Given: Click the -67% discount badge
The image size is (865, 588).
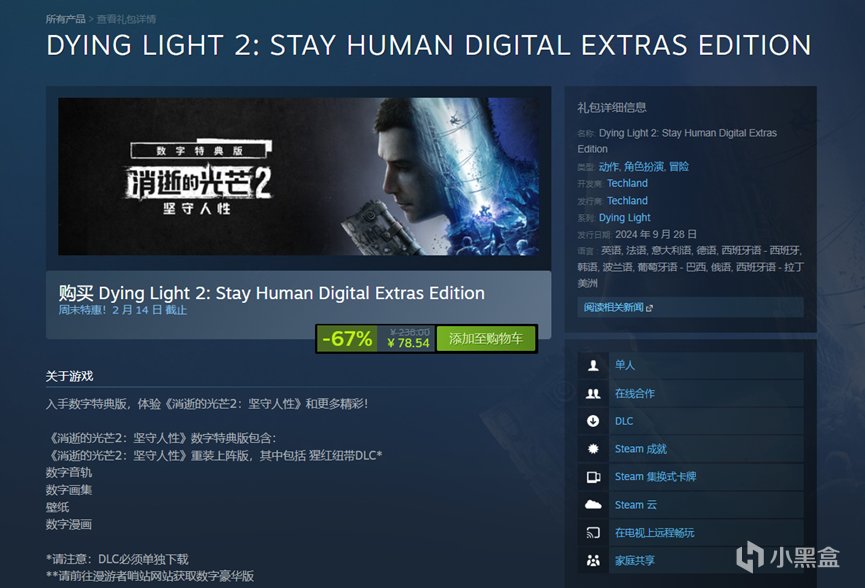Looking at the screenshot, I should click(x=347, y=339).
